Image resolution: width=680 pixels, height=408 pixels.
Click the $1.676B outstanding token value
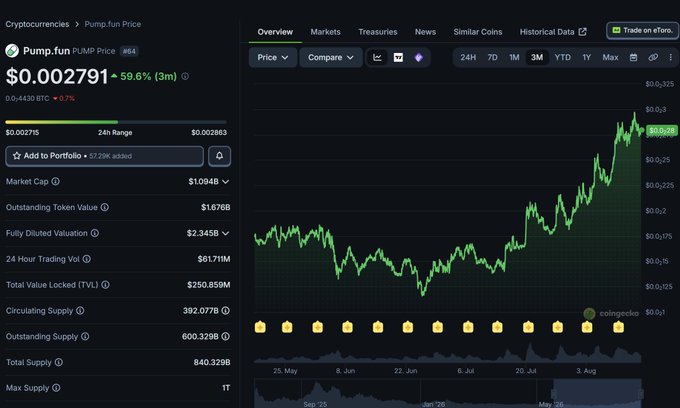click(216, 207)
